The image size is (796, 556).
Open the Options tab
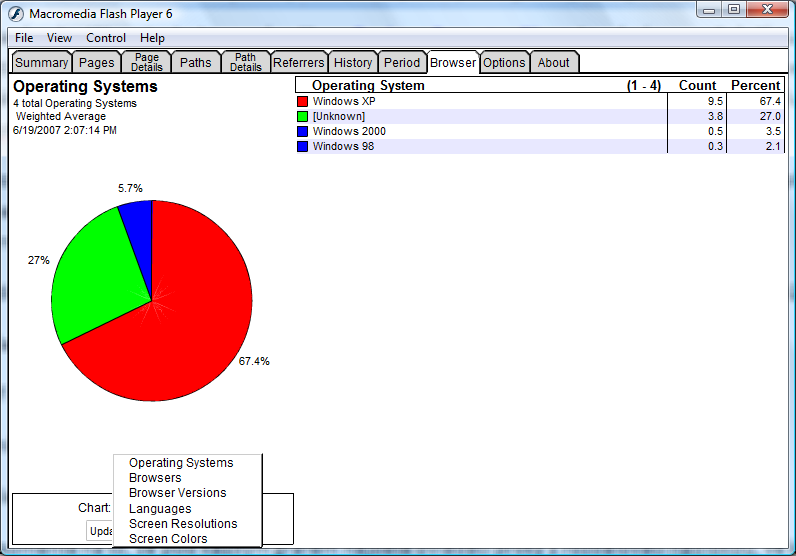tap(504, 62)
